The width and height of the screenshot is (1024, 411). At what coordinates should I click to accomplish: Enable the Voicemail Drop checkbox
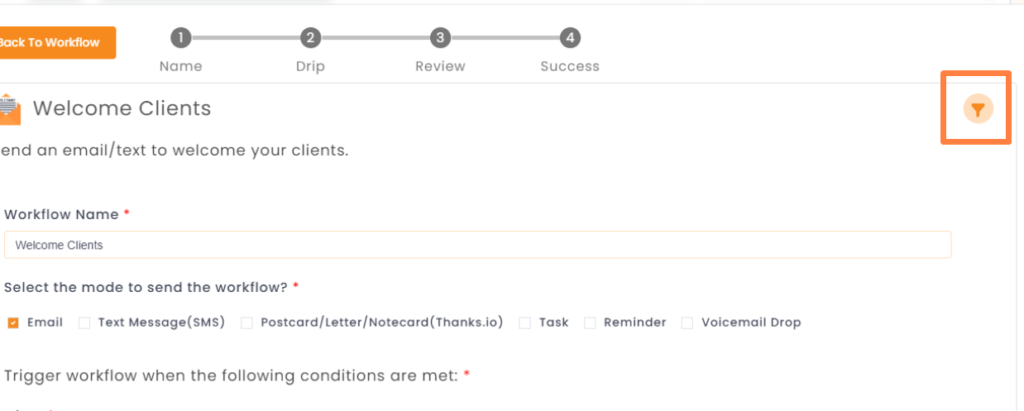click(687, 323)
